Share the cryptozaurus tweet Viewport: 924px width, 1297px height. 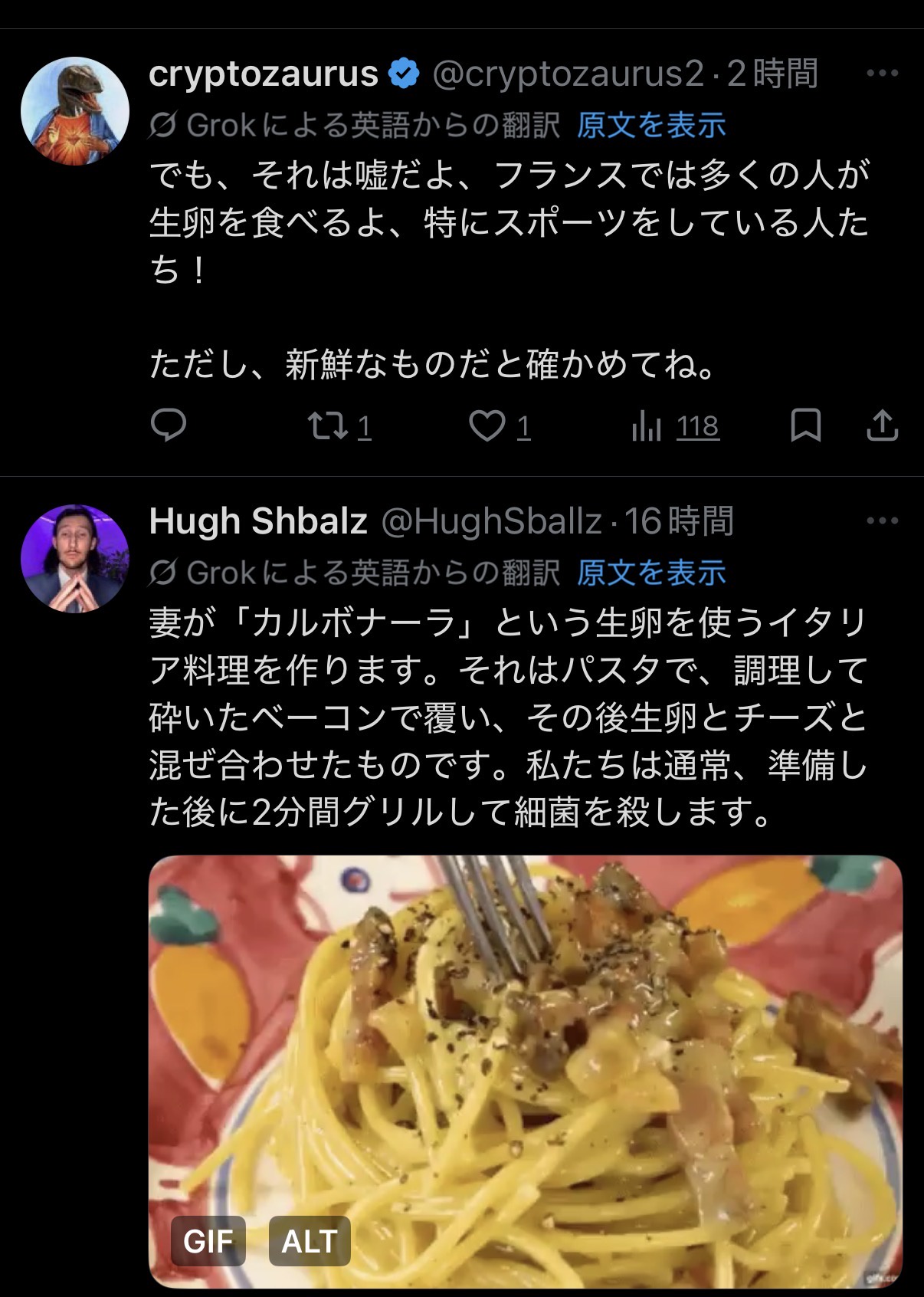pyautogui.click(x=882, y=425)
